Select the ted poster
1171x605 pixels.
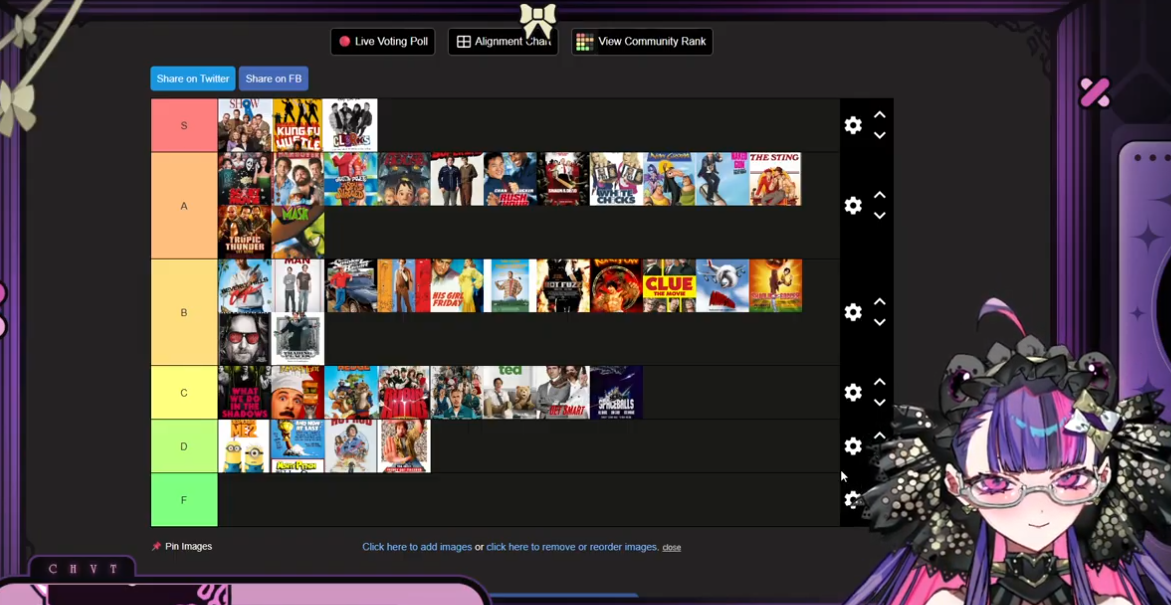[510, 392]
